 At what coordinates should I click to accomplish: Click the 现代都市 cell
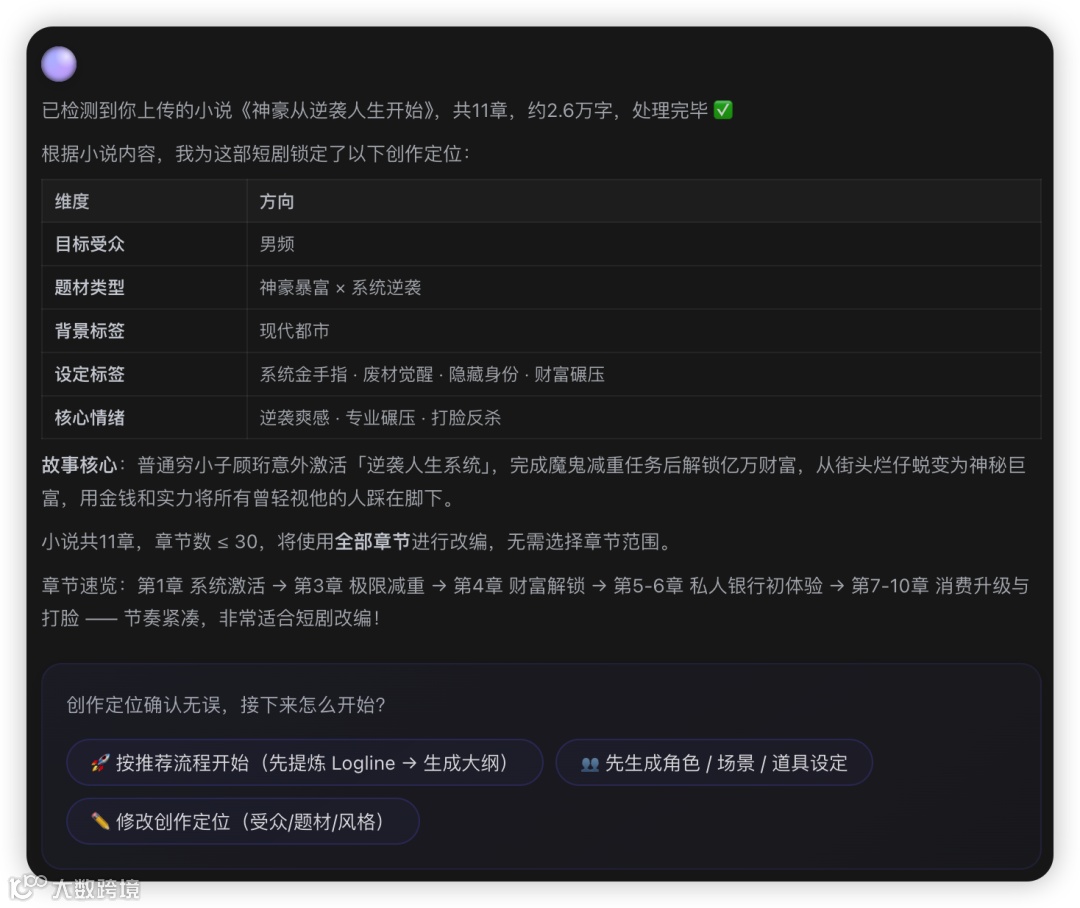coord(643,331)
